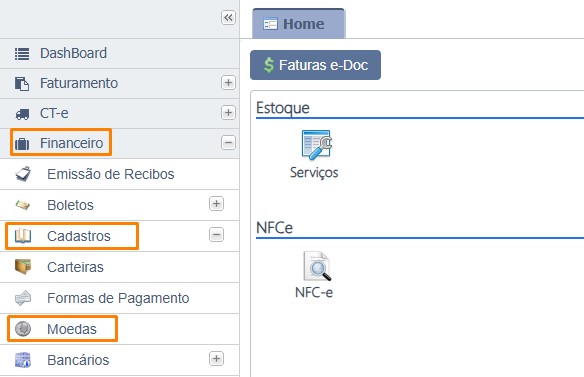Open Formas de Pagamento menu entry
Screen dimensions: 584x377
click(119, 298)
